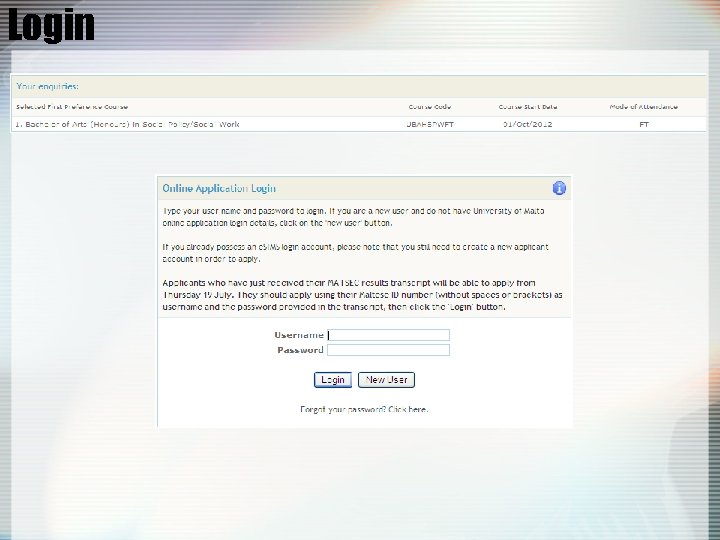Select the Bachelor of Arts (Honours) course row
The width and height of the screenshot is (720, 540).
coord(359,124)
